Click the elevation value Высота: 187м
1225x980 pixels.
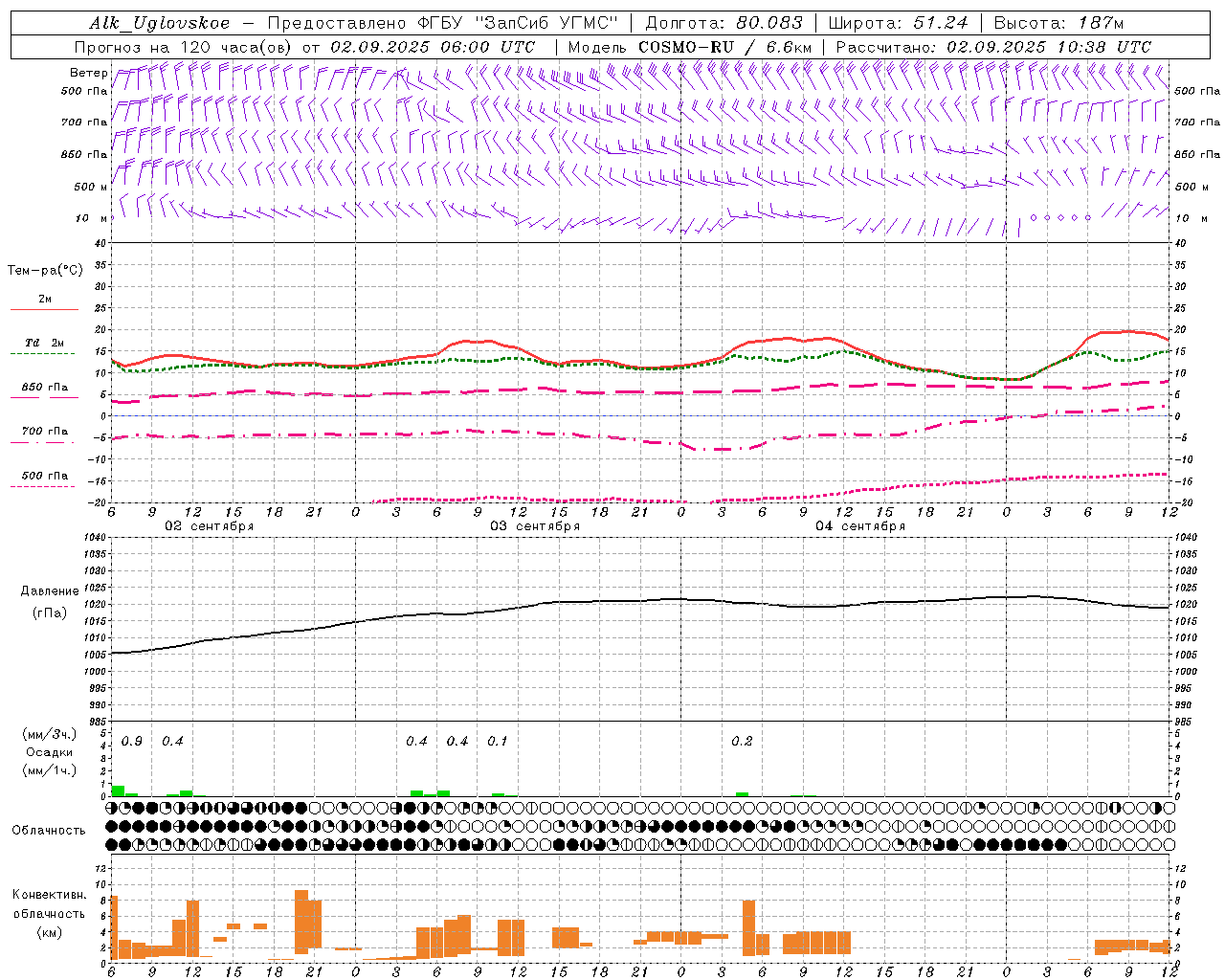(x=1059, y=23)
